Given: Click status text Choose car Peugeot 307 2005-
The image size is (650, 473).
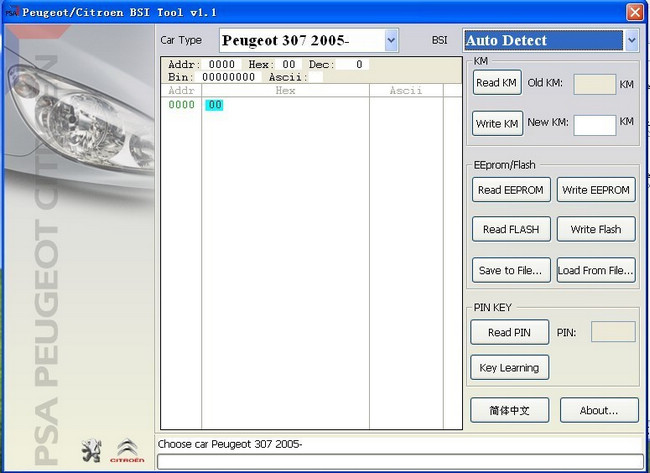Looking at the screenshot, I should 230,444.
